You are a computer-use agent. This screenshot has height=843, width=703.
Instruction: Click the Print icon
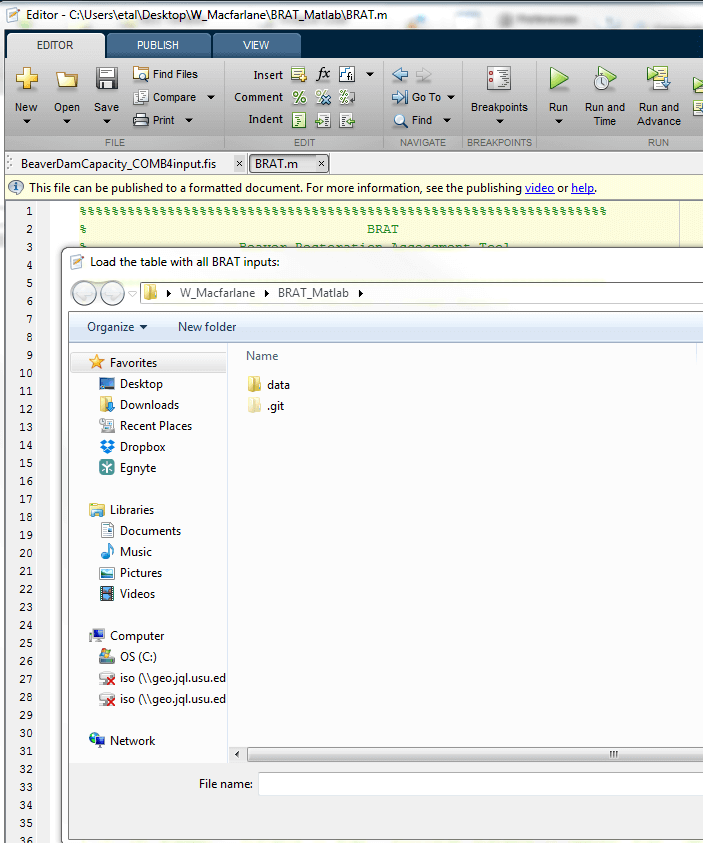(140, 119)
